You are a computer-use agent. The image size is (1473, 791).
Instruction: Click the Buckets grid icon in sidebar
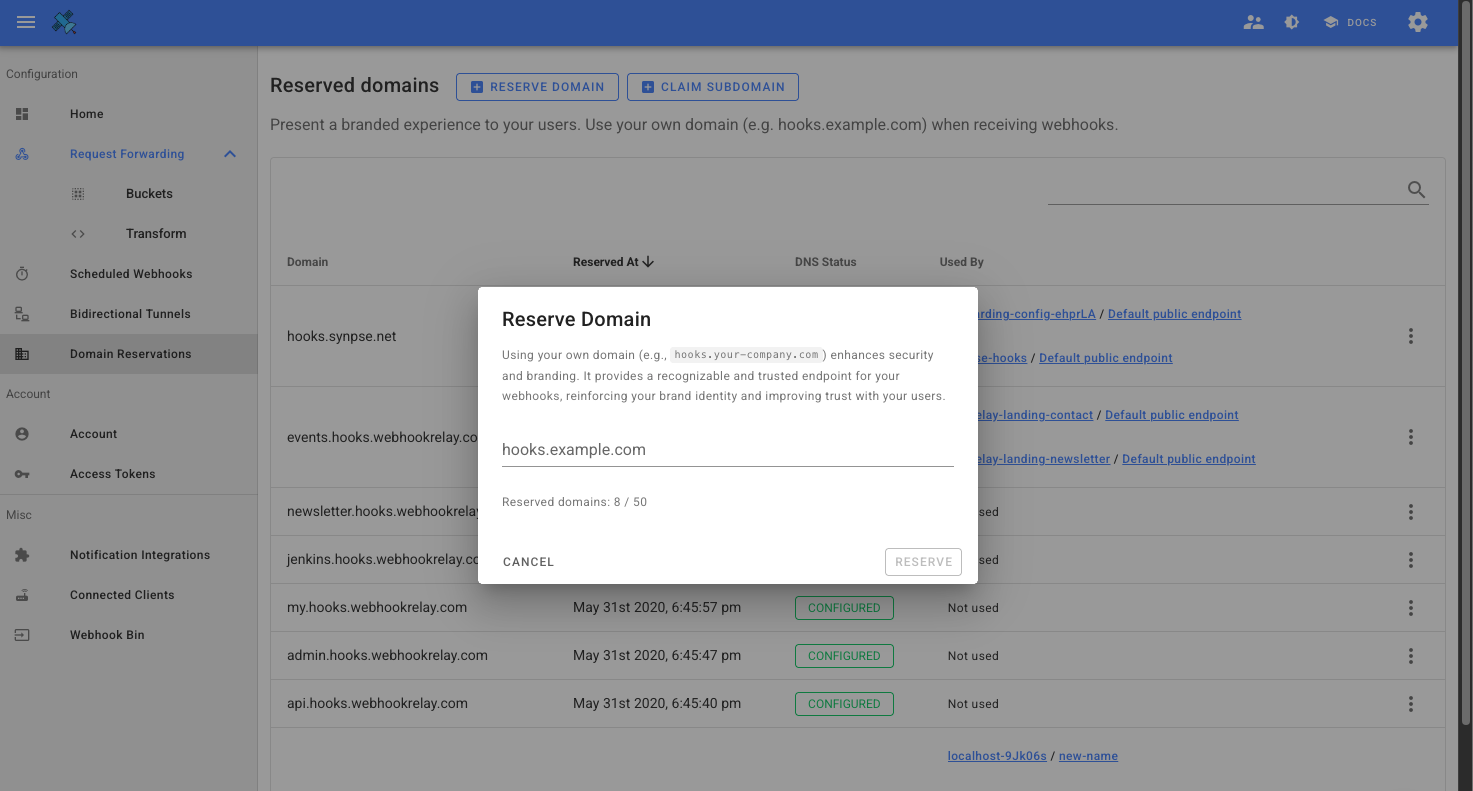coord(78,193)
